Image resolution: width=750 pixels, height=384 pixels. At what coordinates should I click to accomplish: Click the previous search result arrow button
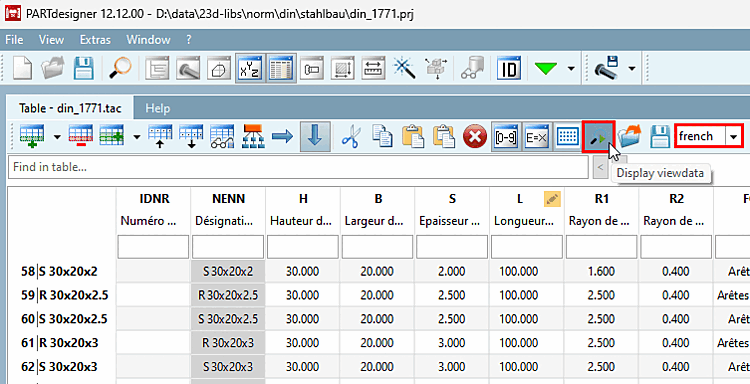point(600,167)
